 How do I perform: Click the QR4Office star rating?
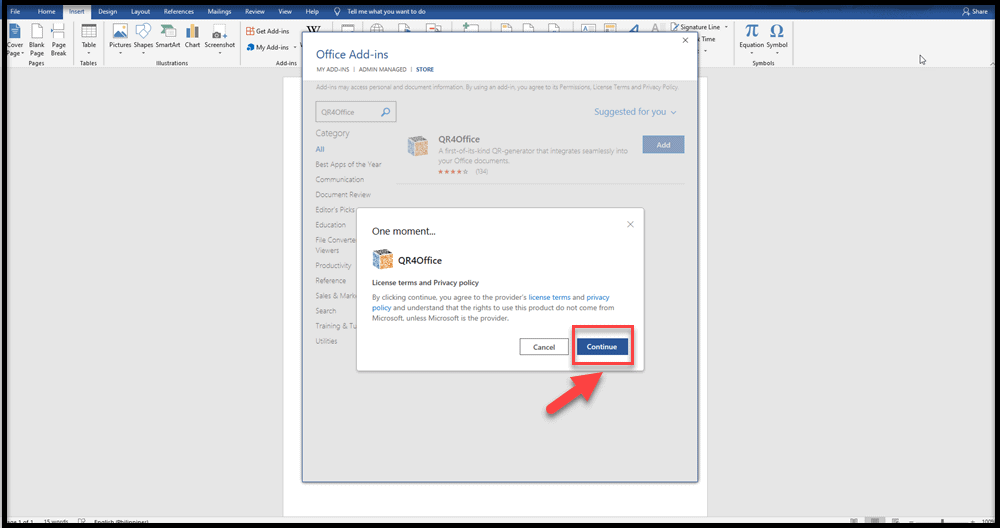[x=453, y=172]
